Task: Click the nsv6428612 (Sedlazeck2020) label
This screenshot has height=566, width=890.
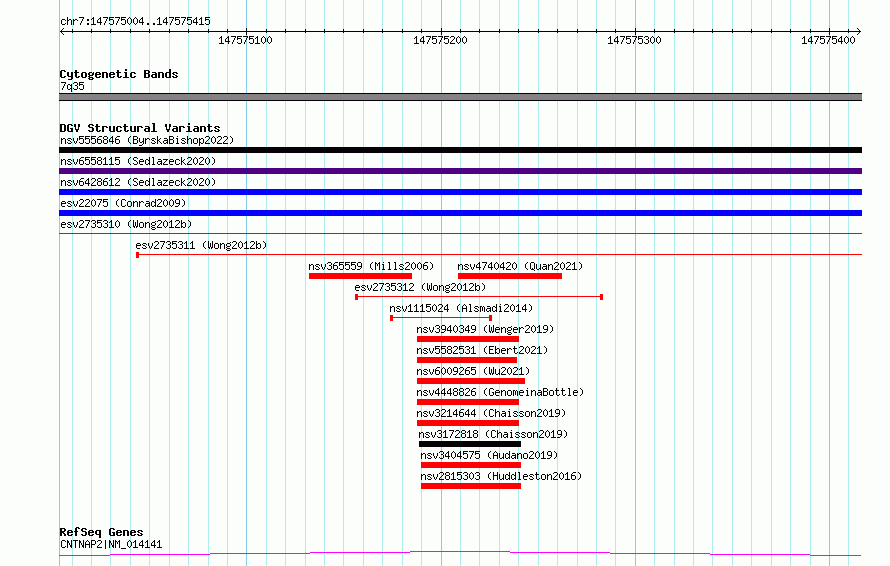Action: (138, 182)
